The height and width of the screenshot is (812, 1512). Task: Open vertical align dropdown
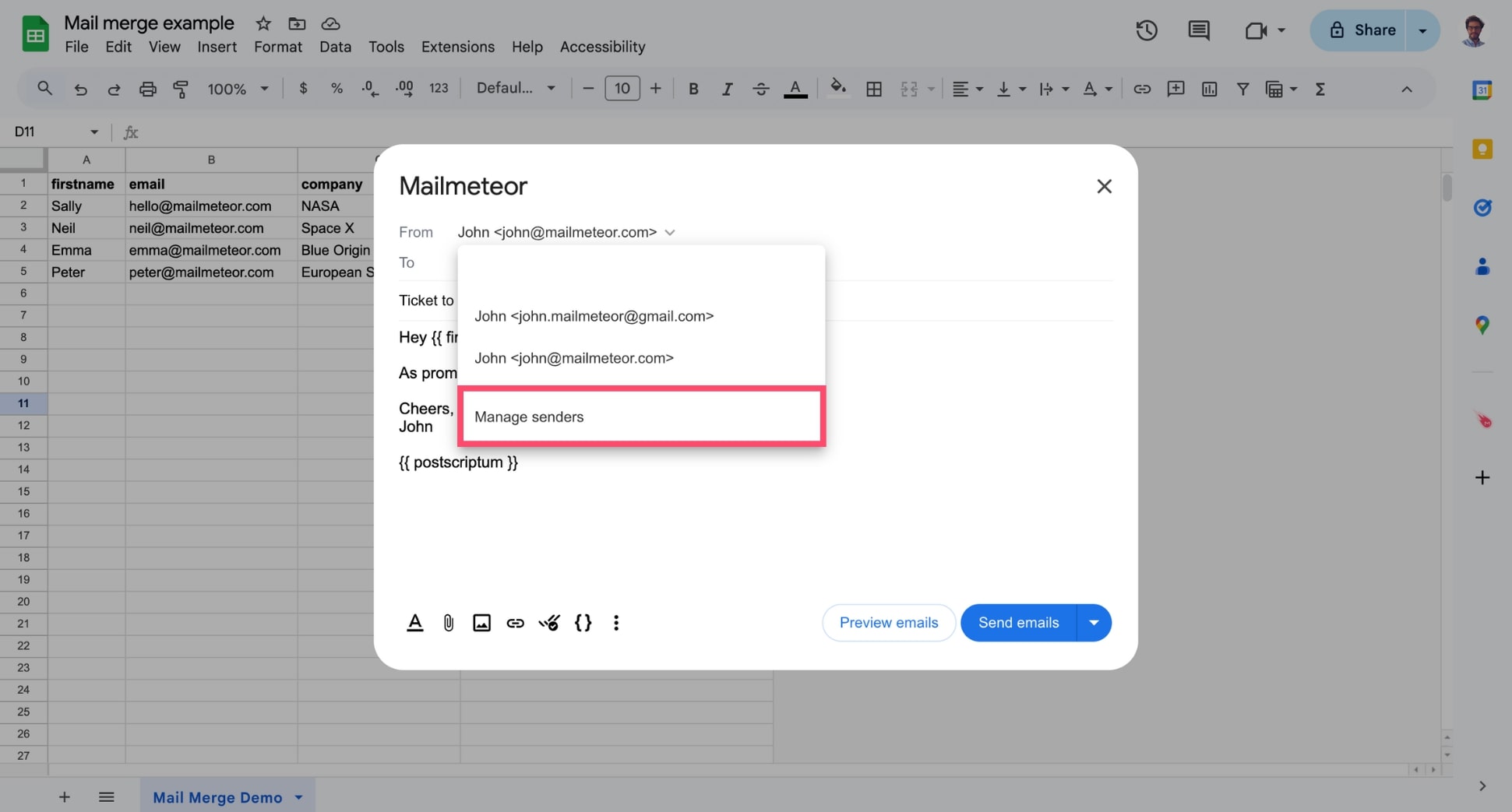coord(1011,90)
